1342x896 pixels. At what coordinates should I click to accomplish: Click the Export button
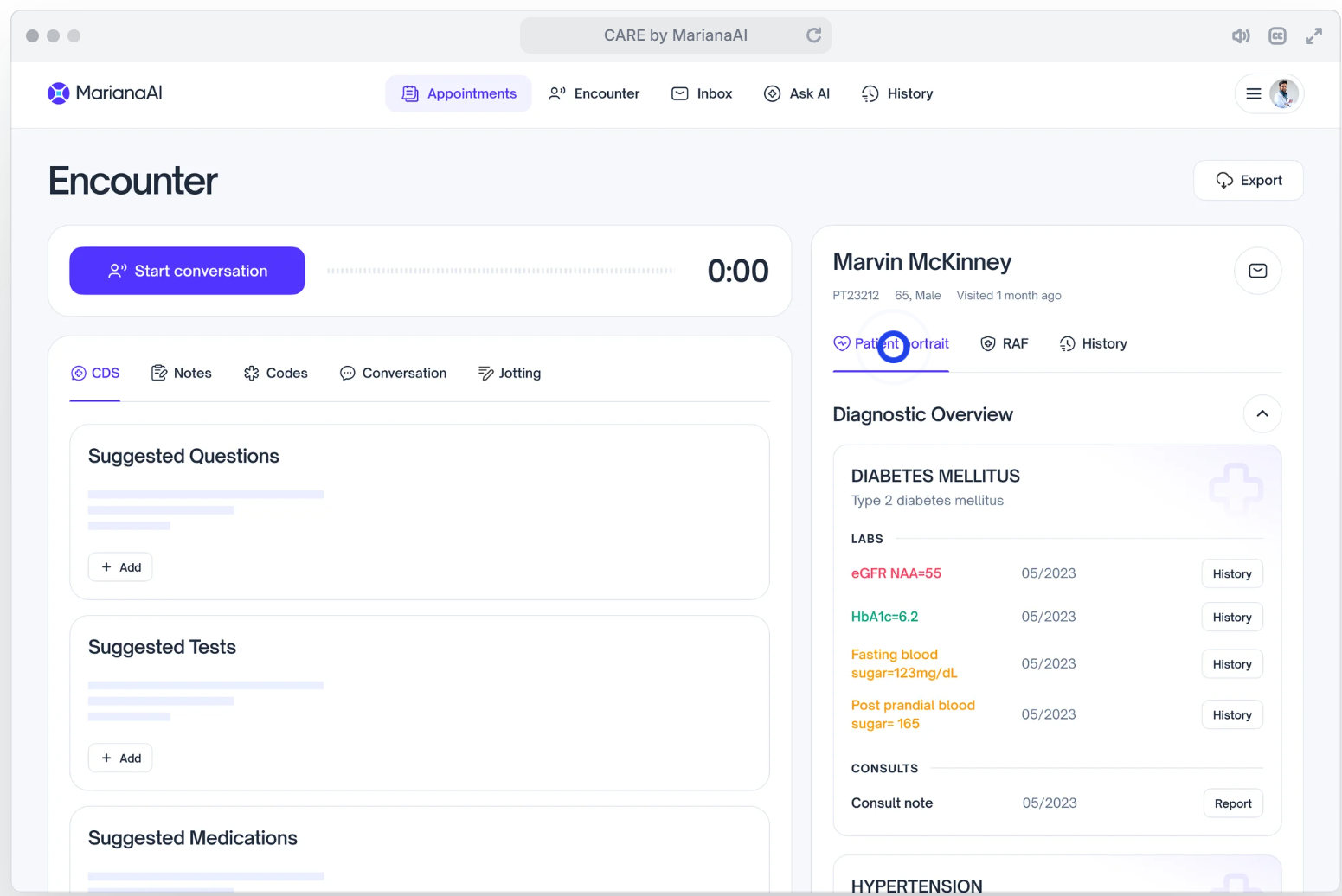1249,180
